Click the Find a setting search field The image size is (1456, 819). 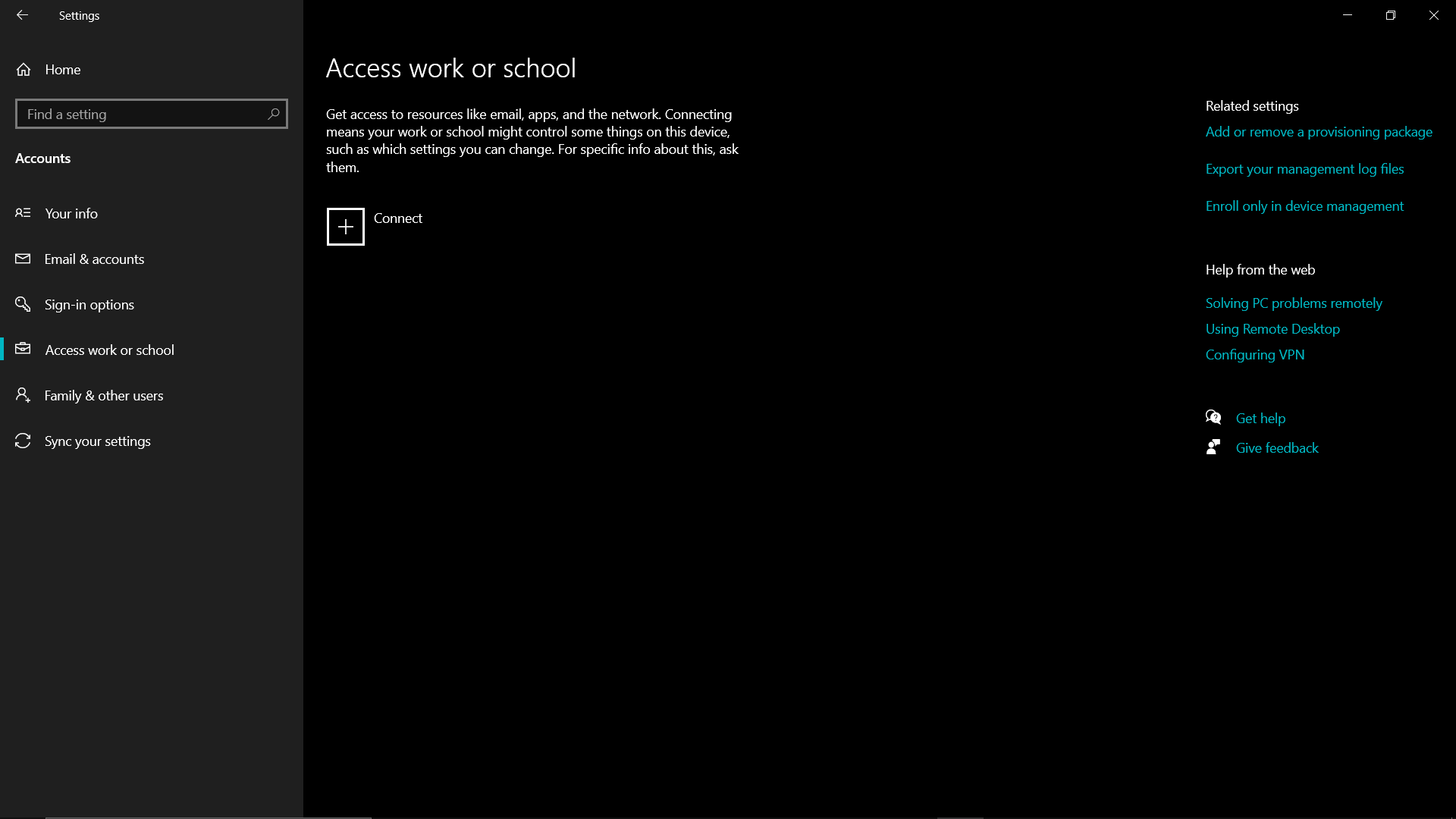pos(151,113)
